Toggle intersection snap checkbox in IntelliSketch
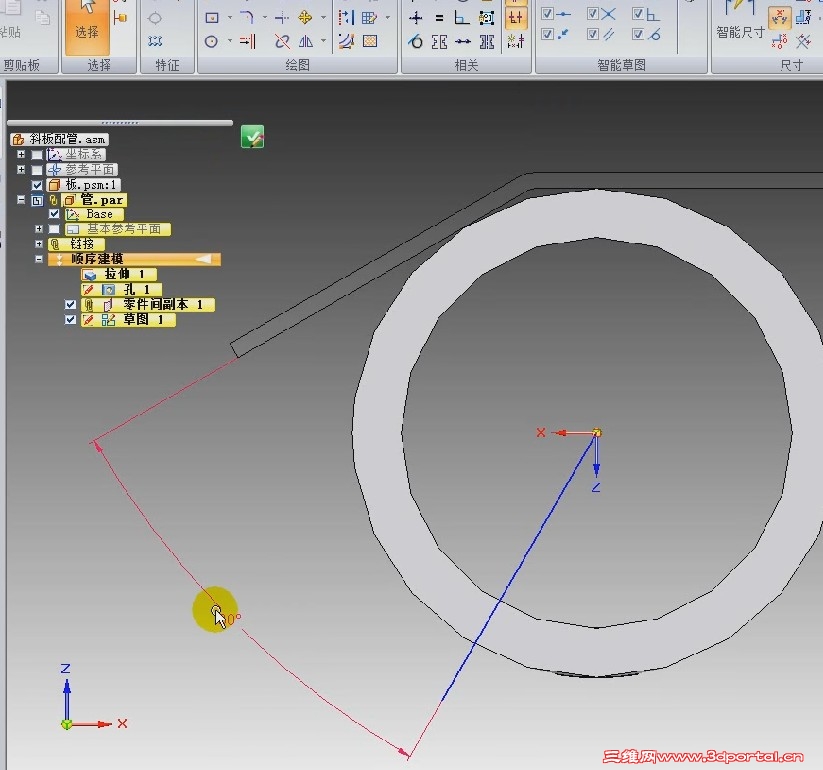823x770 pixels. tap(593, 14)
